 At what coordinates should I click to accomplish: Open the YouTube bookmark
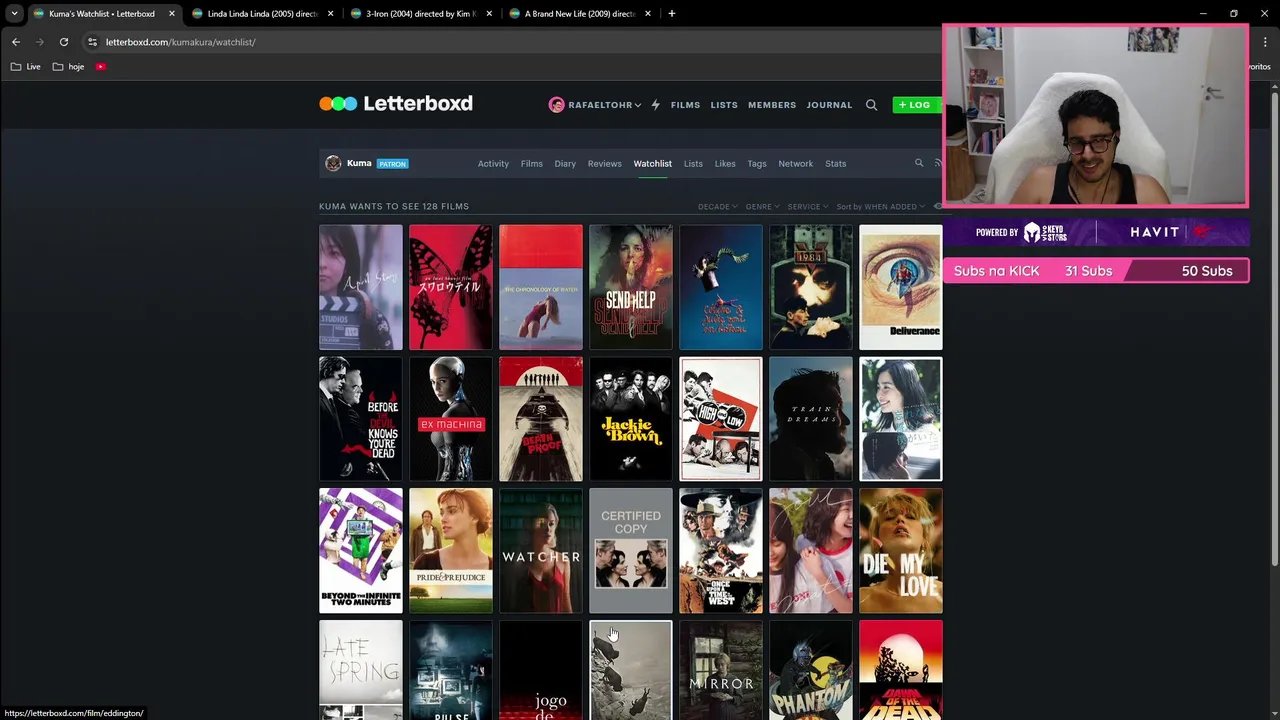(101, 67)
